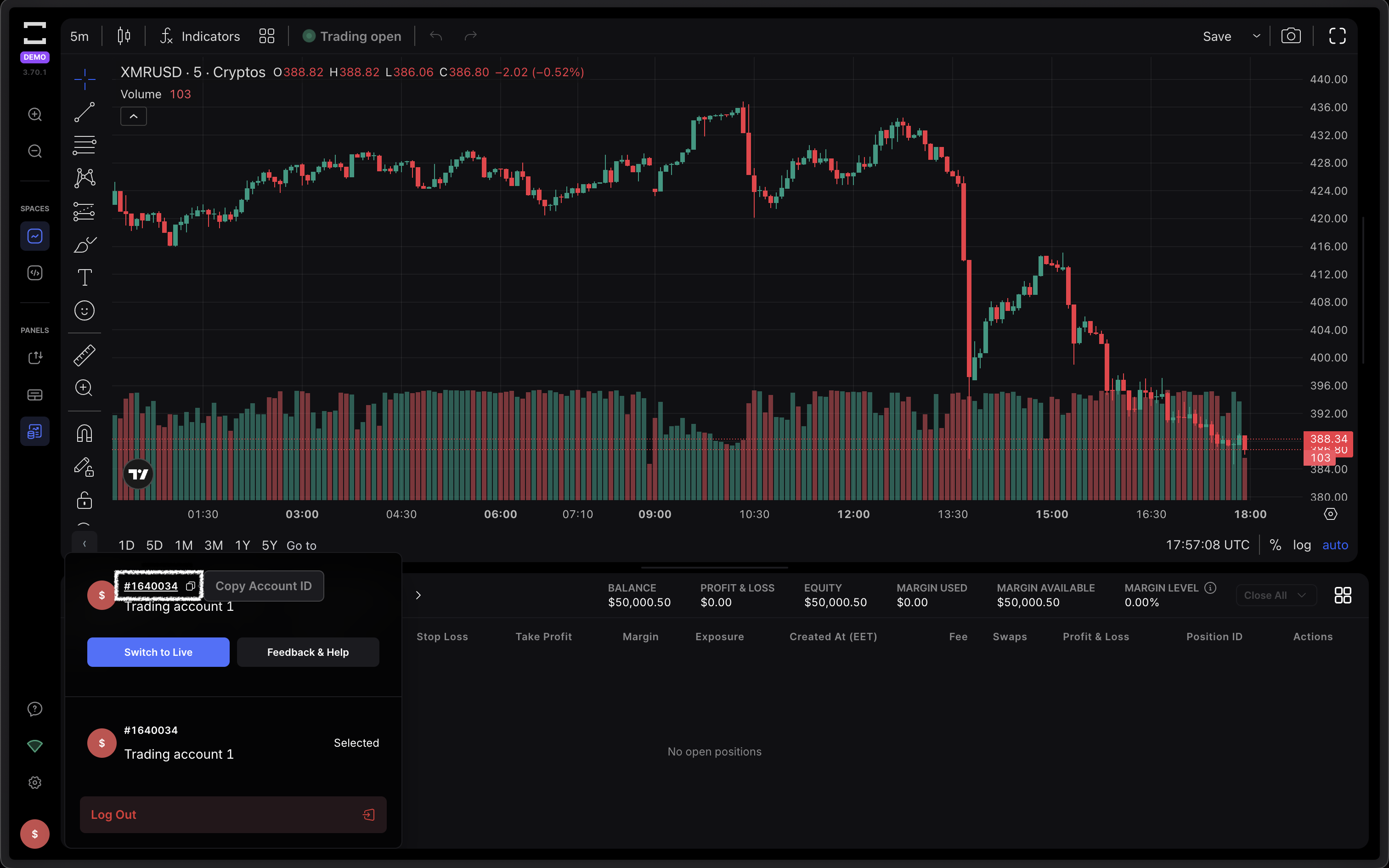
Task: Toggle percent scale on chart
Action: (x=1275, y=545)
